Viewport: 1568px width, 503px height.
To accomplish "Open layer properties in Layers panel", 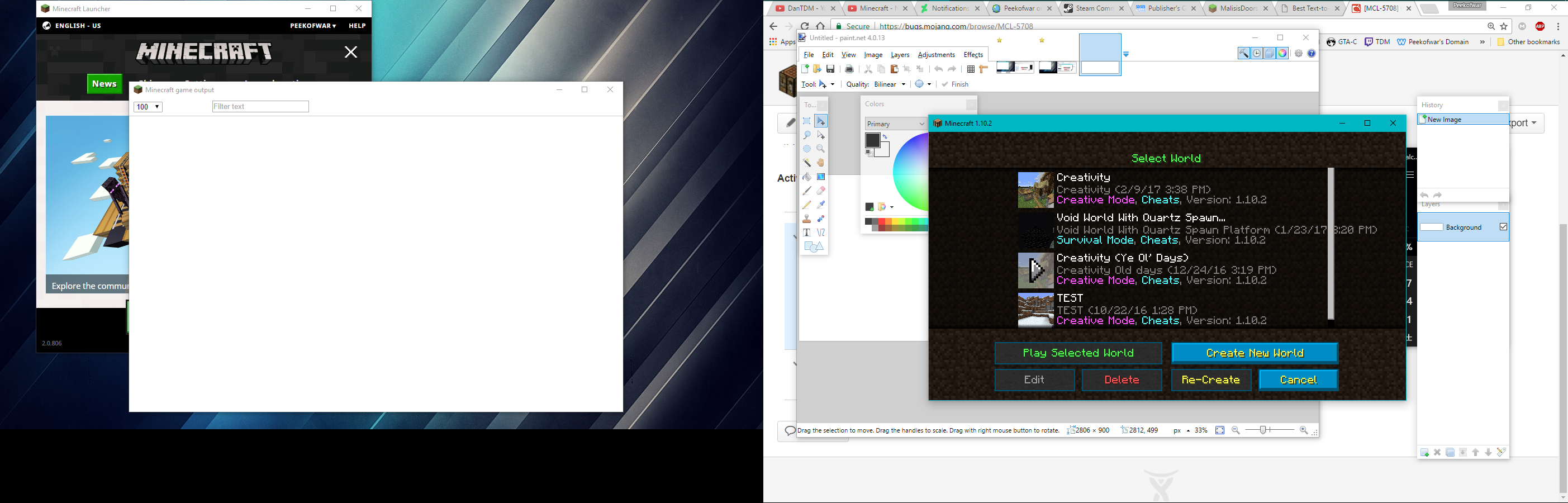I will 1501,453.
